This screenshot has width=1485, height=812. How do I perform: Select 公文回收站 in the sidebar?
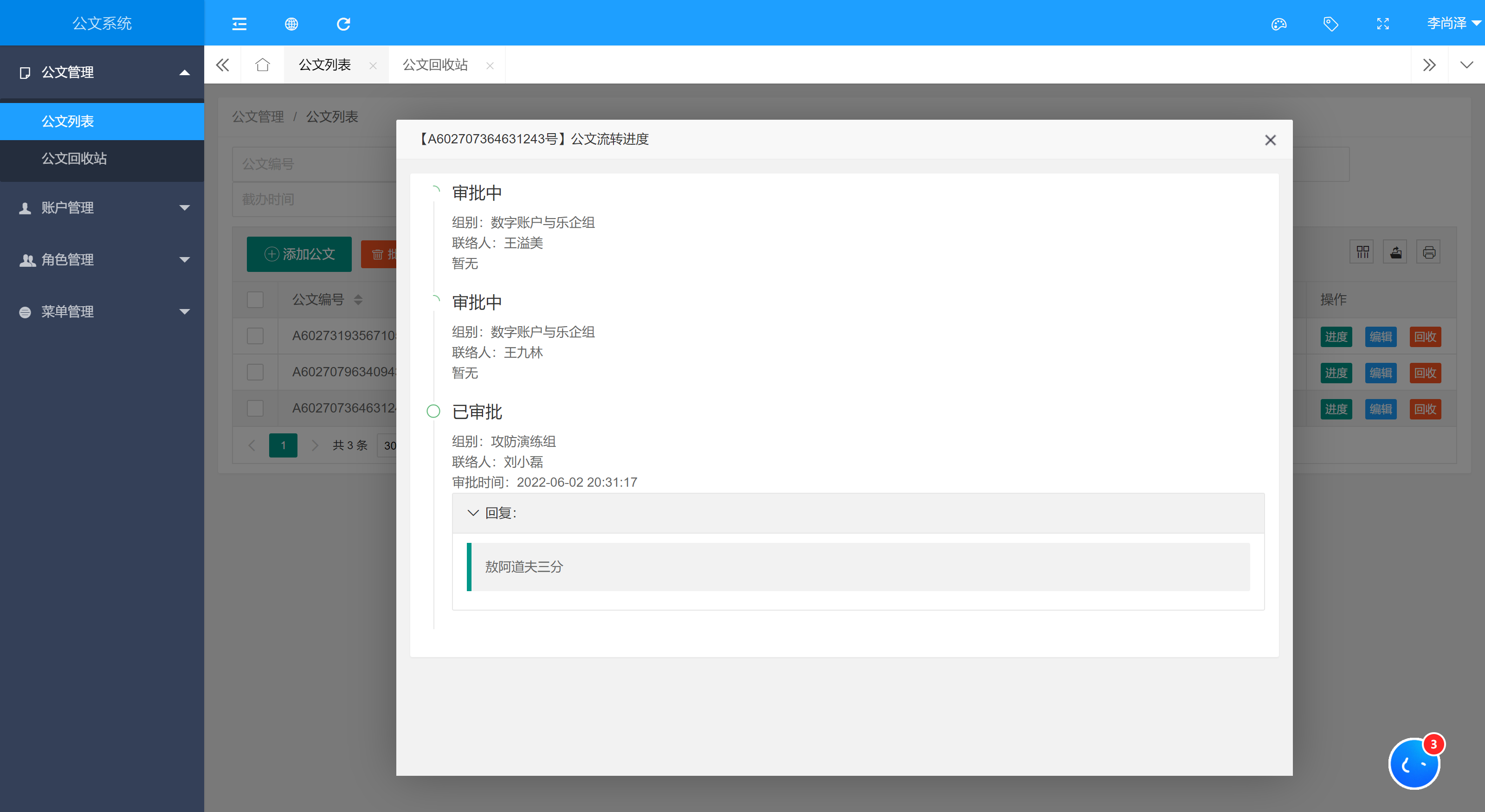tap(102, 159)
